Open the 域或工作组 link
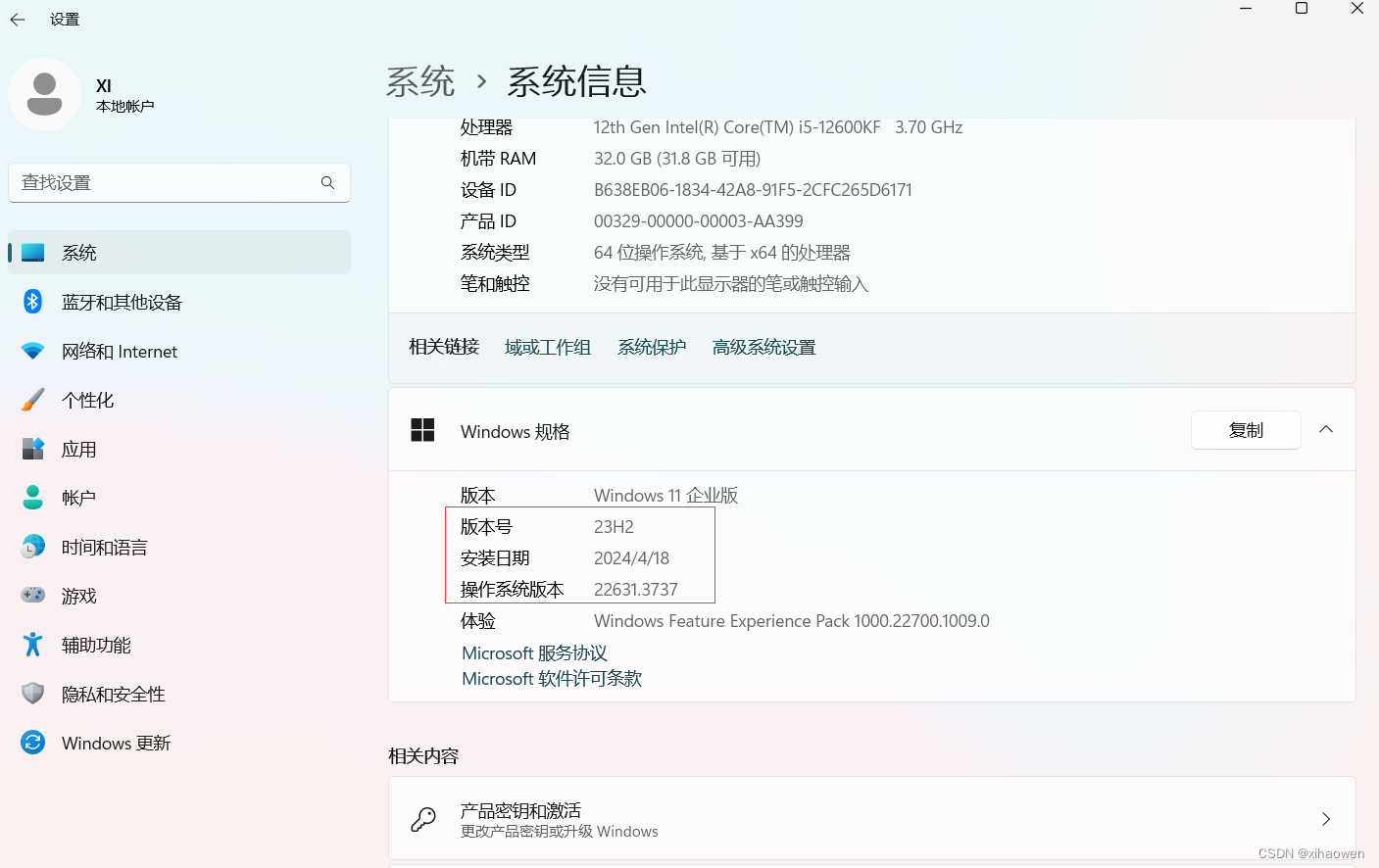Screen dimensions: 1379x868 pyautogui.click(x=548, y=347)
